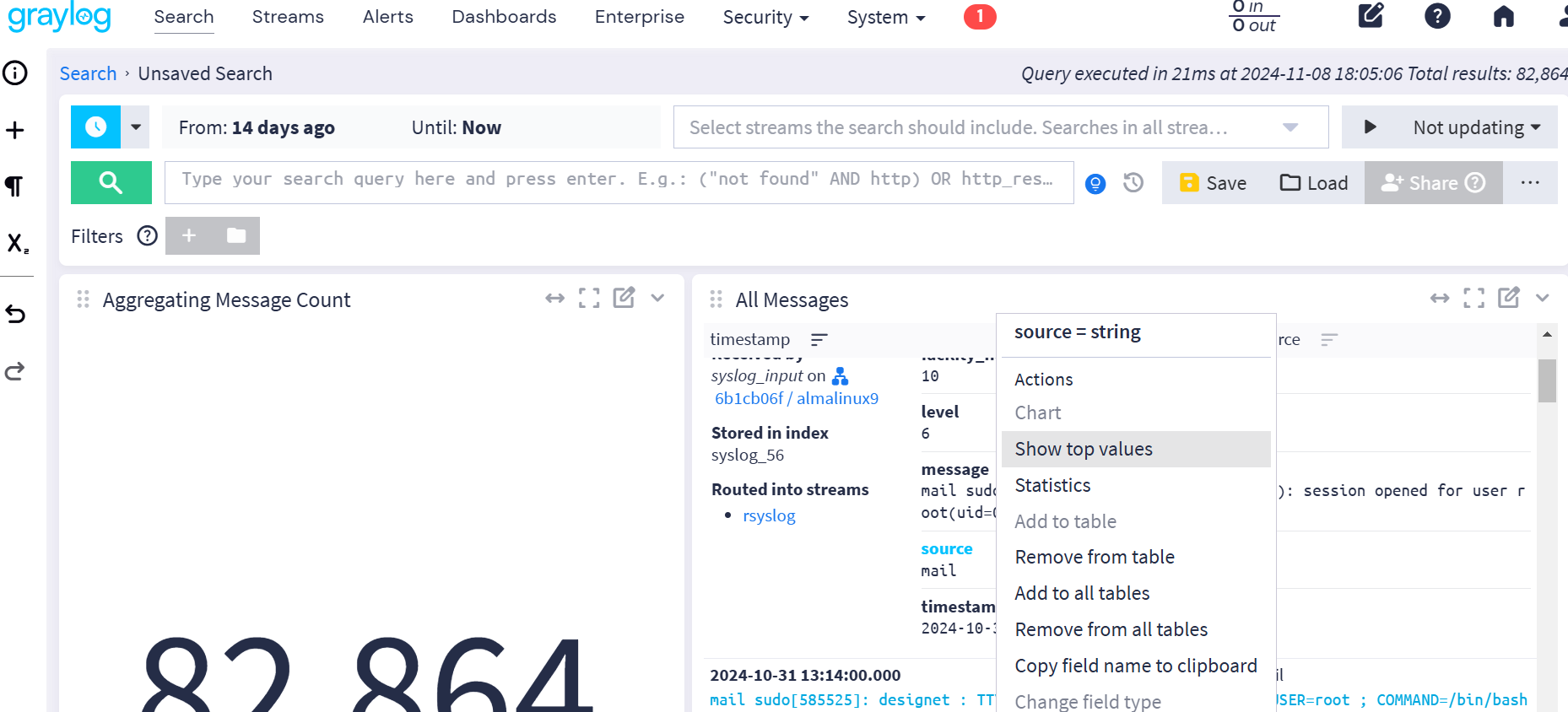Click the Save search button
1568x712 pixels.
coord(1213,183)
